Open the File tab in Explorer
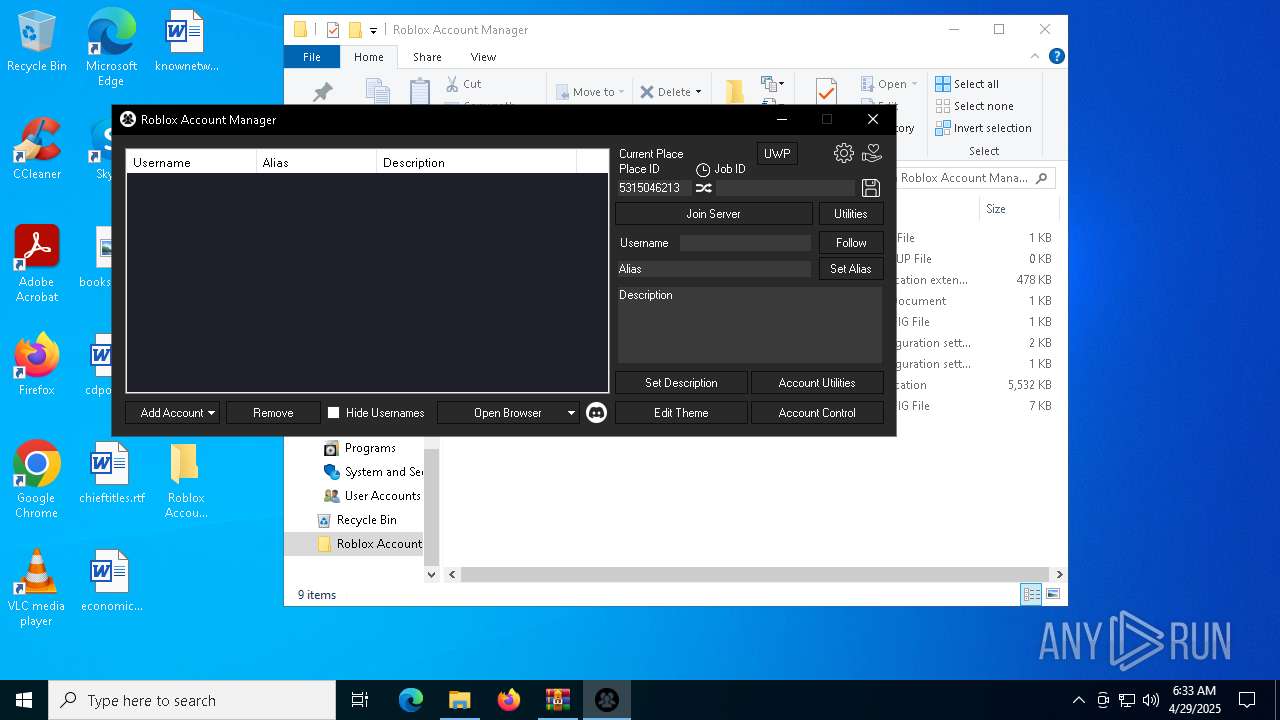This screenshot has height=720, width=1280. [312, 57]
